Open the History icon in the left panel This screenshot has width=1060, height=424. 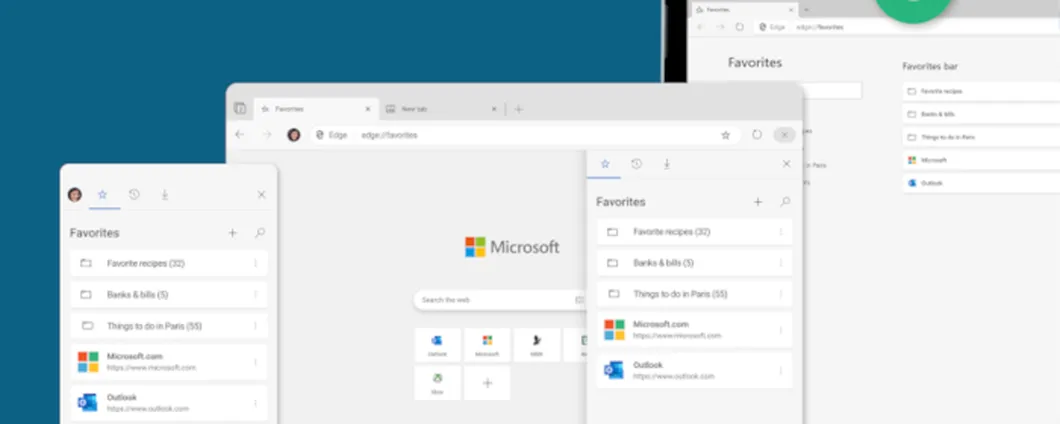click(134, 195)
